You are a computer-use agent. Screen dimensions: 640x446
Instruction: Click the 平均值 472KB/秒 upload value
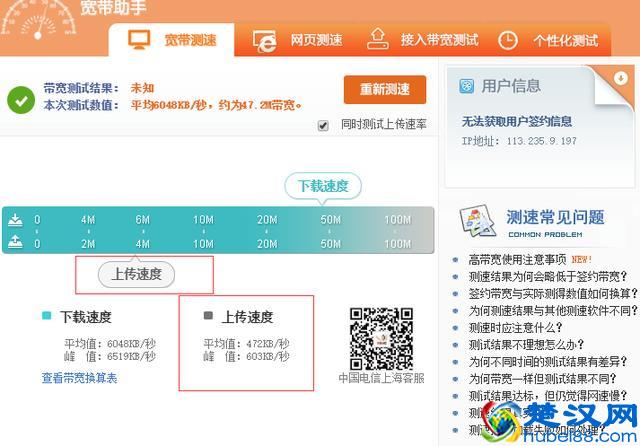pos(247,344)
